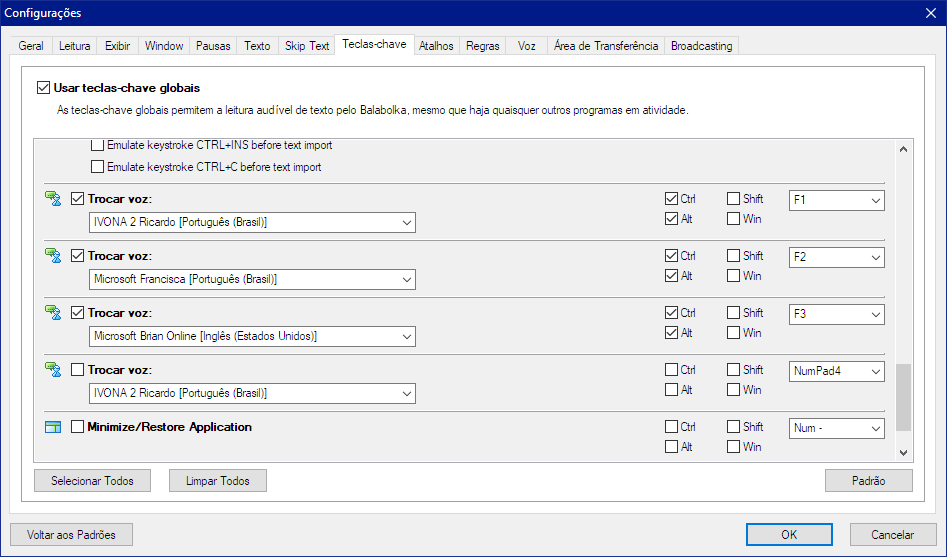This screenshot has height=557, width=947.
Task: Click the voice-switch icon beside the F1 hotkey row
Action: pyautogui.click(x=53, y=199)
